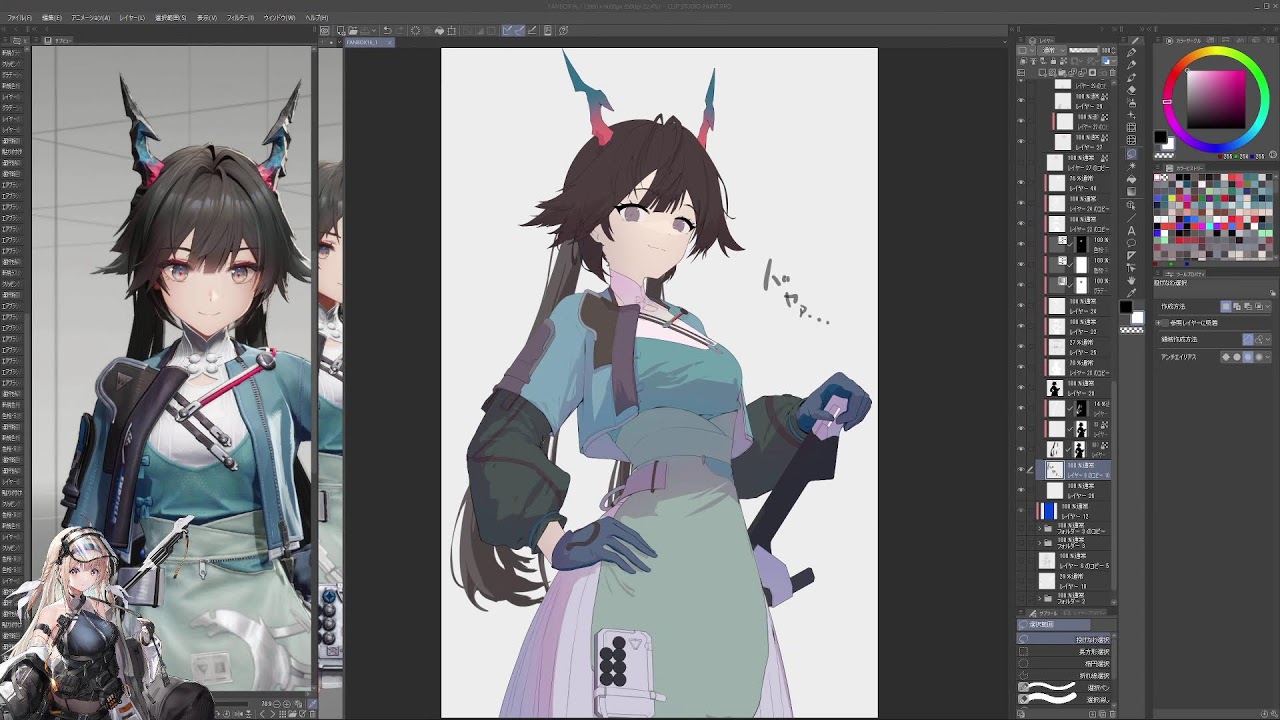Toggle visibility of layer レイヤー 8 のコピー 10

click(x=1021, y=469)
